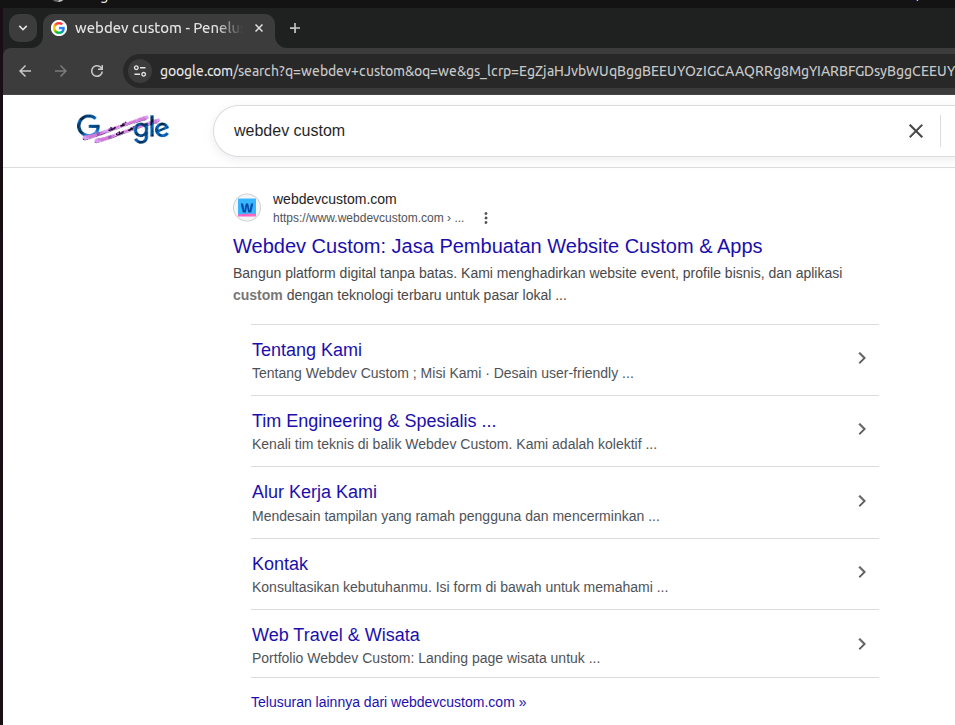The image size is (955, 725).
Task: Open the Webdev Custom main result link
Action: pyautogui.click(x=497, y=246)
